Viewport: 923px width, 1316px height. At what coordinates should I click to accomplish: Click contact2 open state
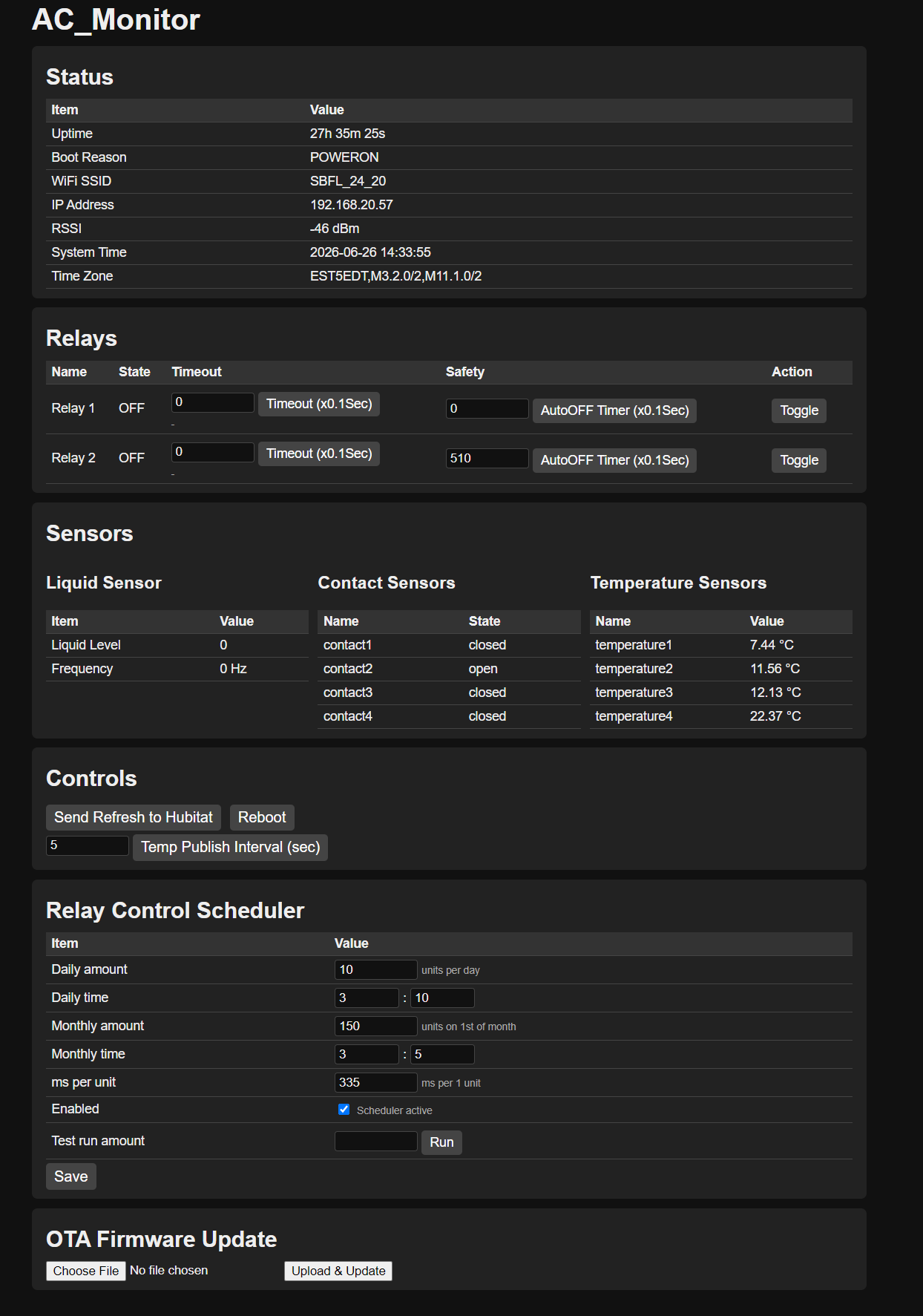483,669
